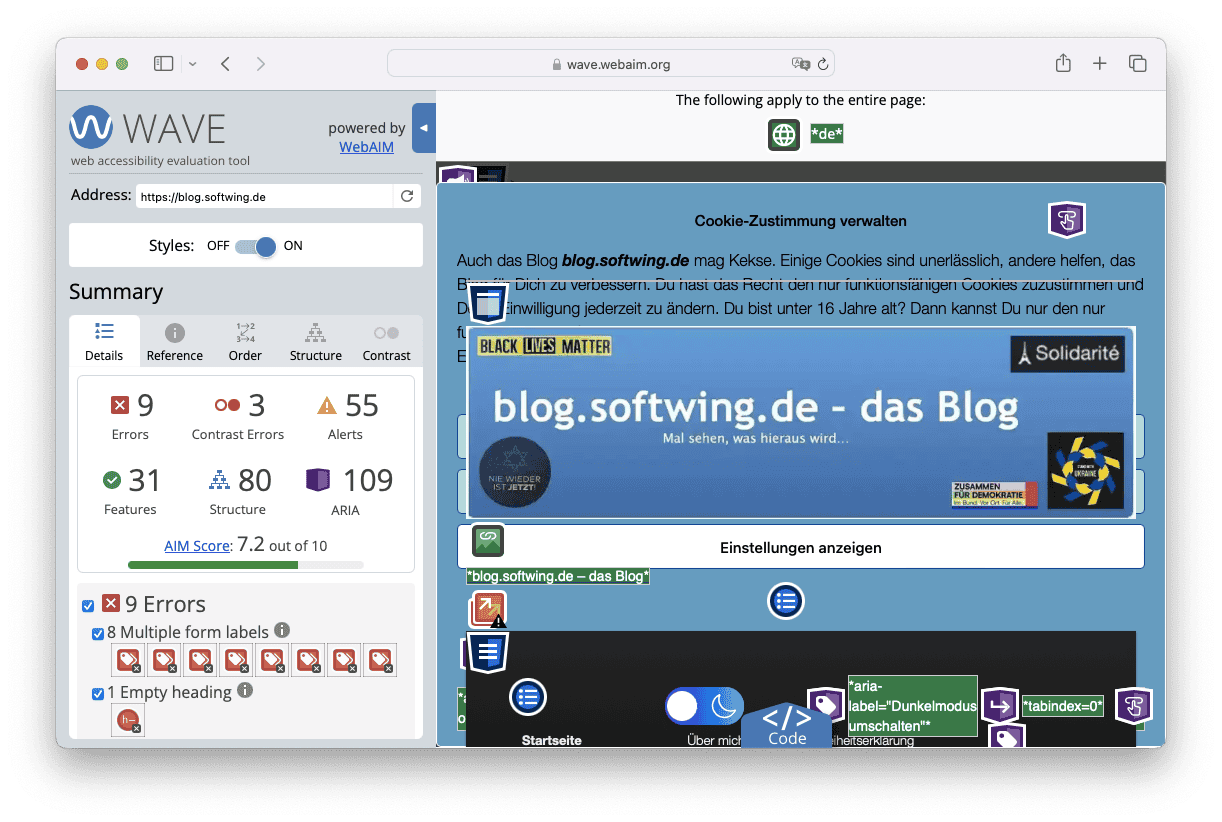Click the orange Alerts triangle icon
Viewport: 1222px width, 822px height.
pyautogui.click(x=326, y=405)
